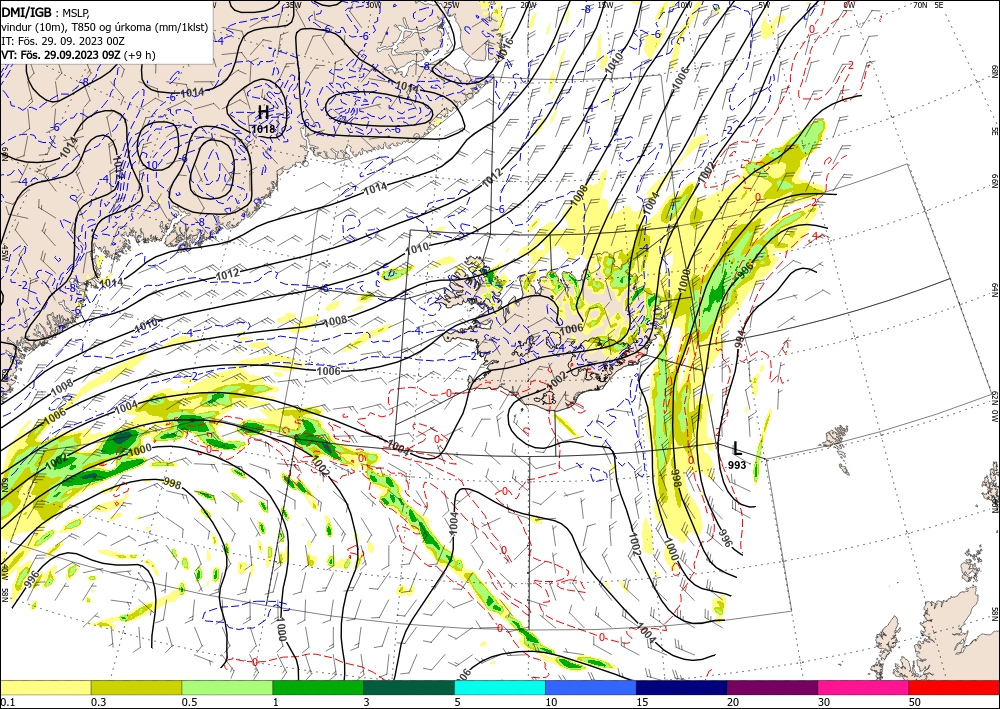The image size is (1000, 709).
Task: Click the 994 isobar label
Action: (739, 338)
